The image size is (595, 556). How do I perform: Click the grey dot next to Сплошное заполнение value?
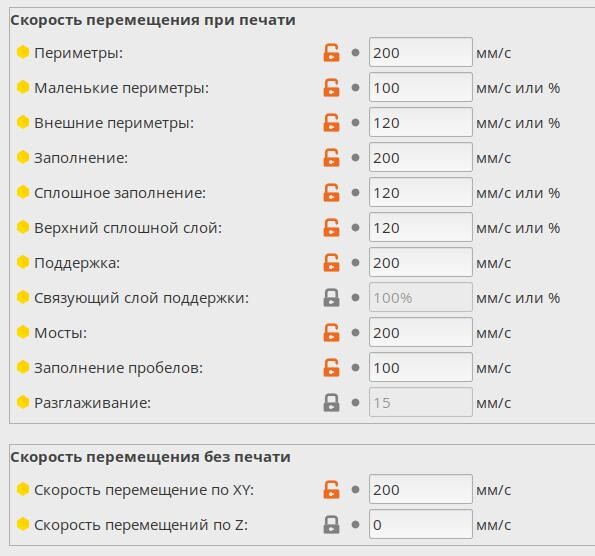click(x=356, y=192)
